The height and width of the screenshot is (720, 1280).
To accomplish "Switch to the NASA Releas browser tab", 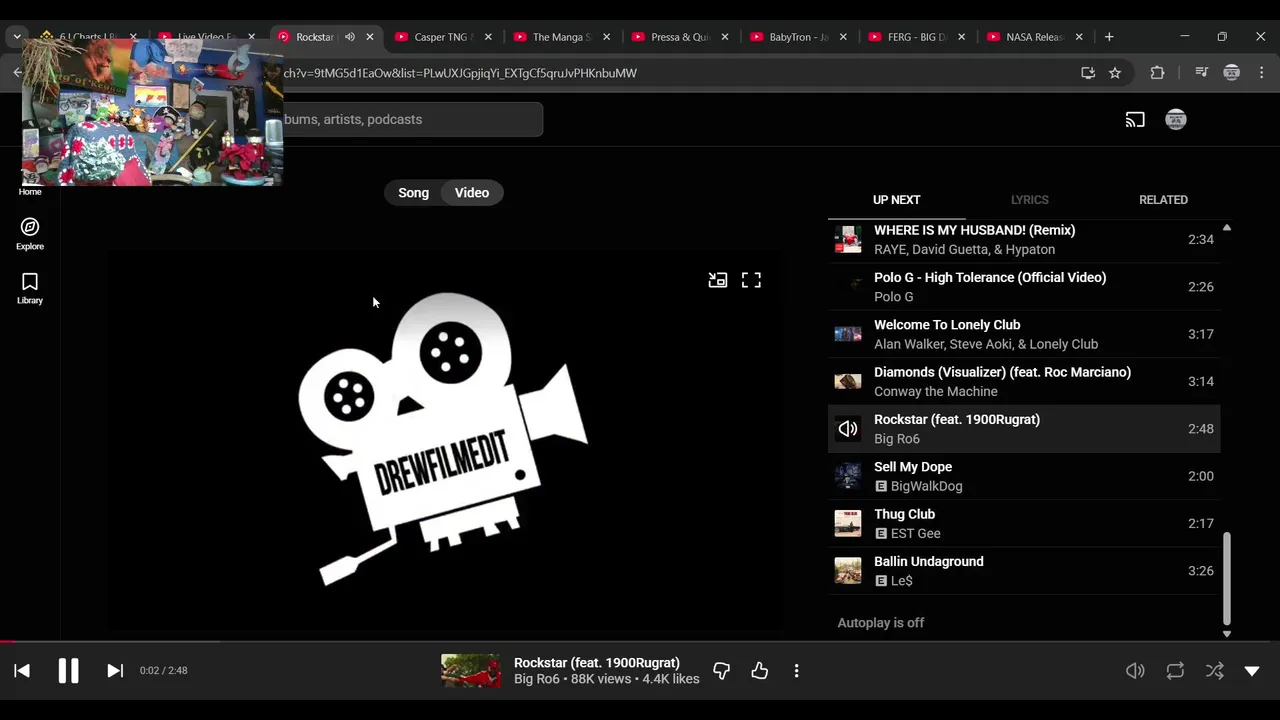I will (1034, 37).
